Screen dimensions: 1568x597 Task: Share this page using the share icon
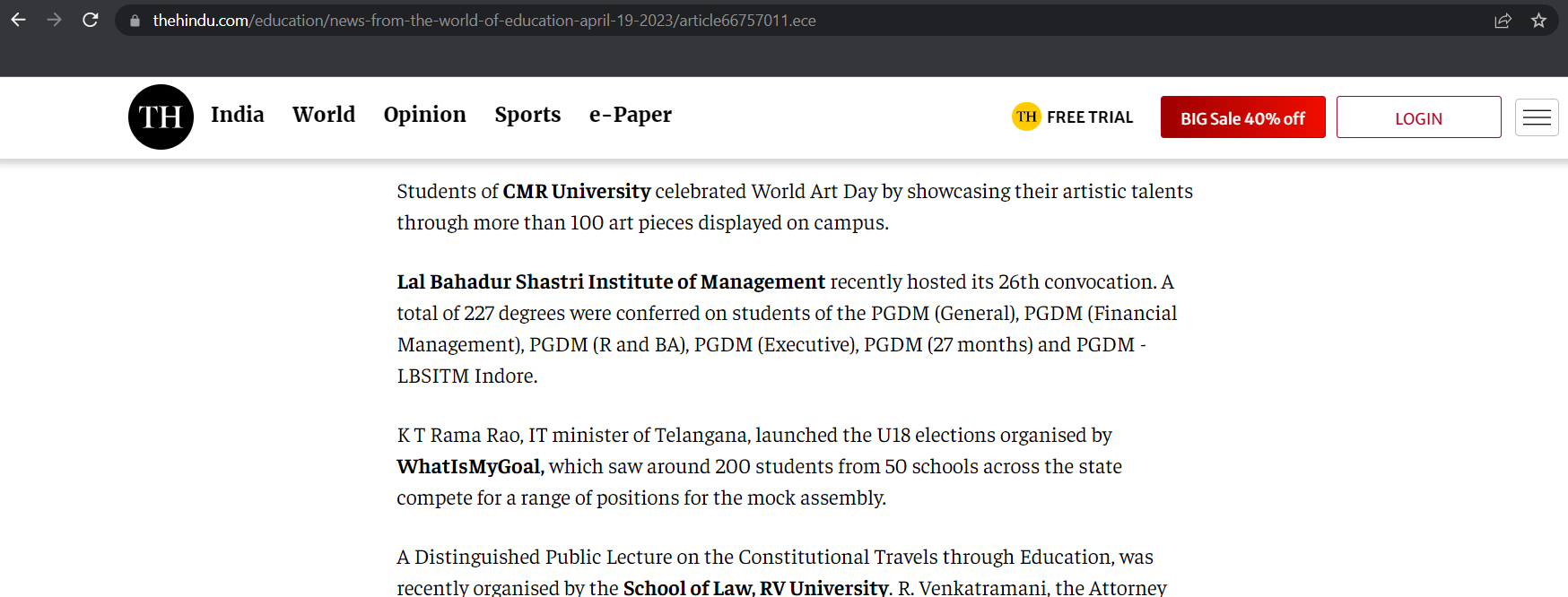[1503, 21]
